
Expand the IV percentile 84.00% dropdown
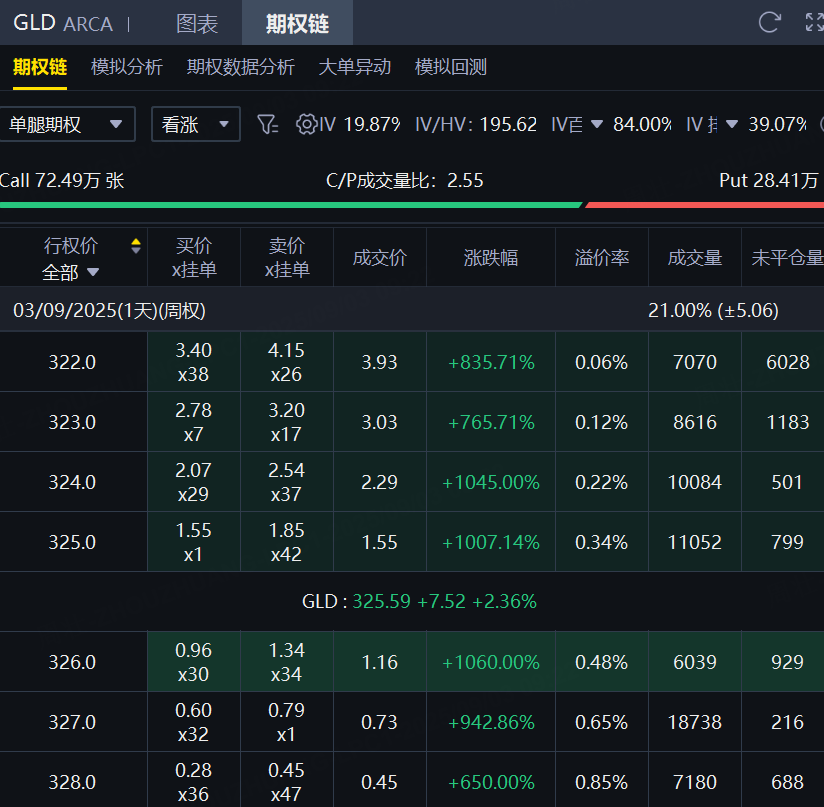pos(597,124)
